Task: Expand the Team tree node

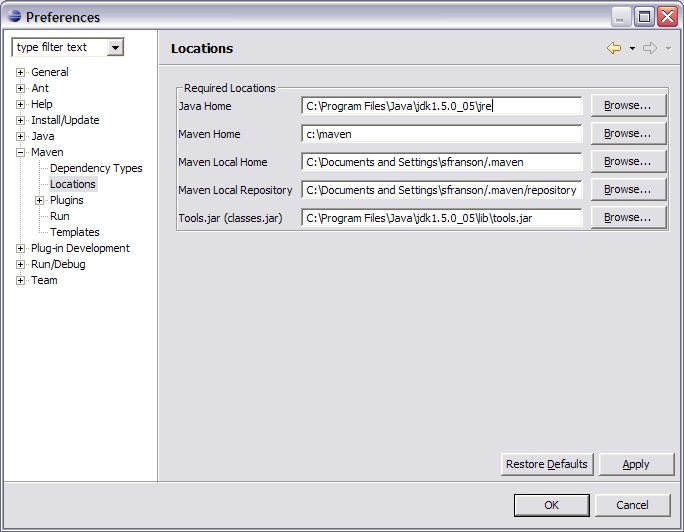Action: (x=20, y=280)
